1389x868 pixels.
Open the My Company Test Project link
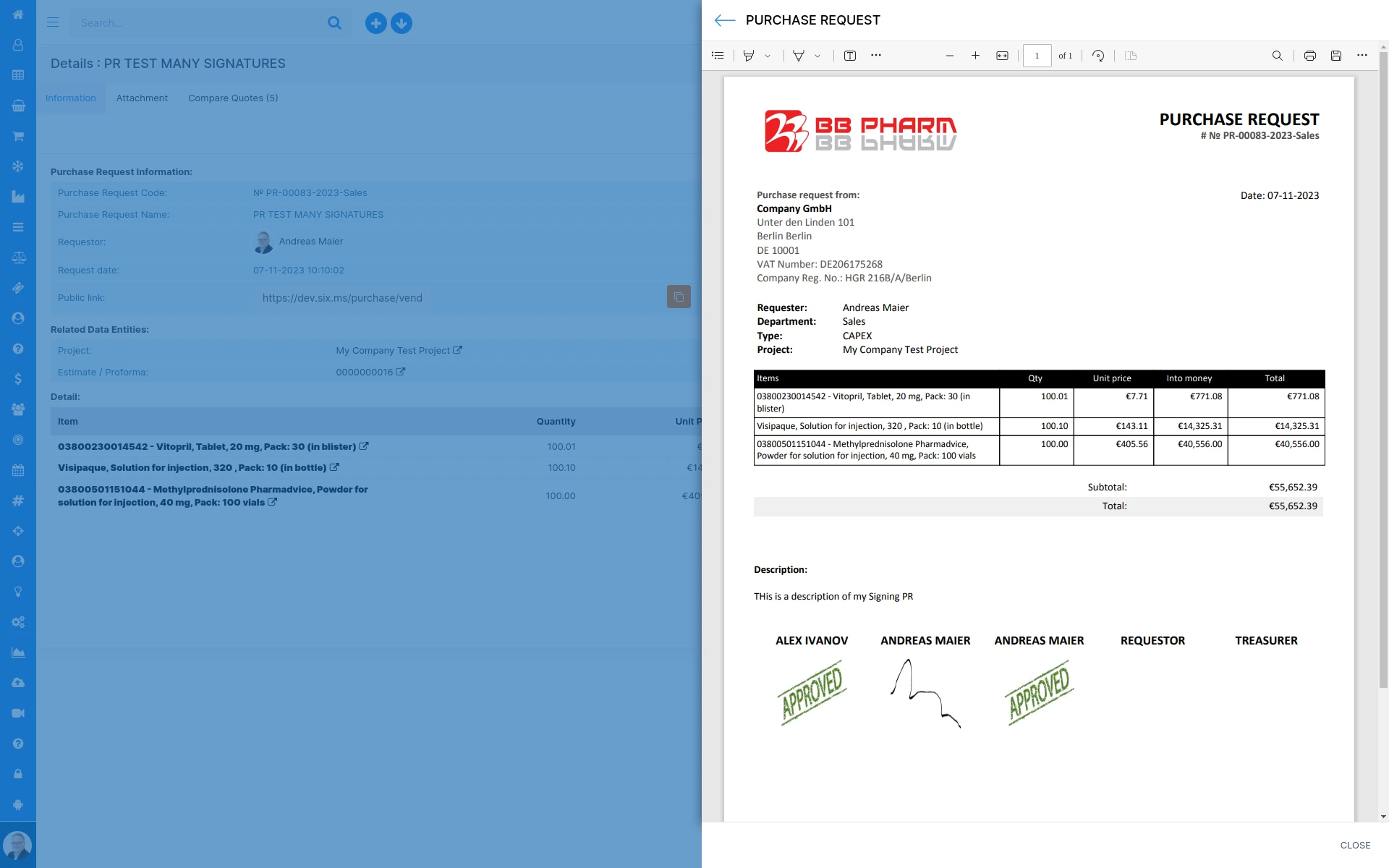399,351
